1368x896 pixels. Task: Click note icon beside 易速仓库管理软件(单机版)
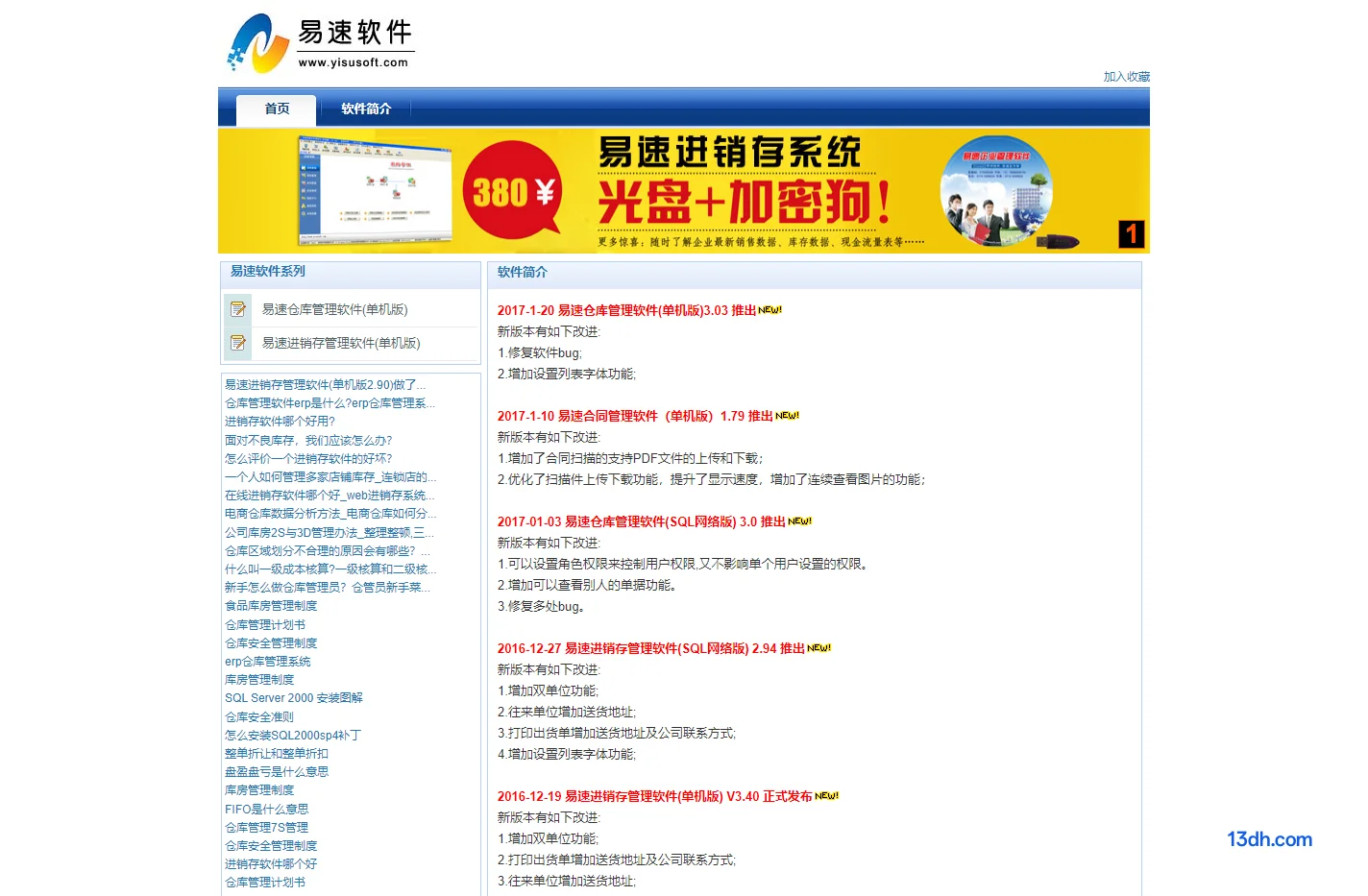point(238,309)
